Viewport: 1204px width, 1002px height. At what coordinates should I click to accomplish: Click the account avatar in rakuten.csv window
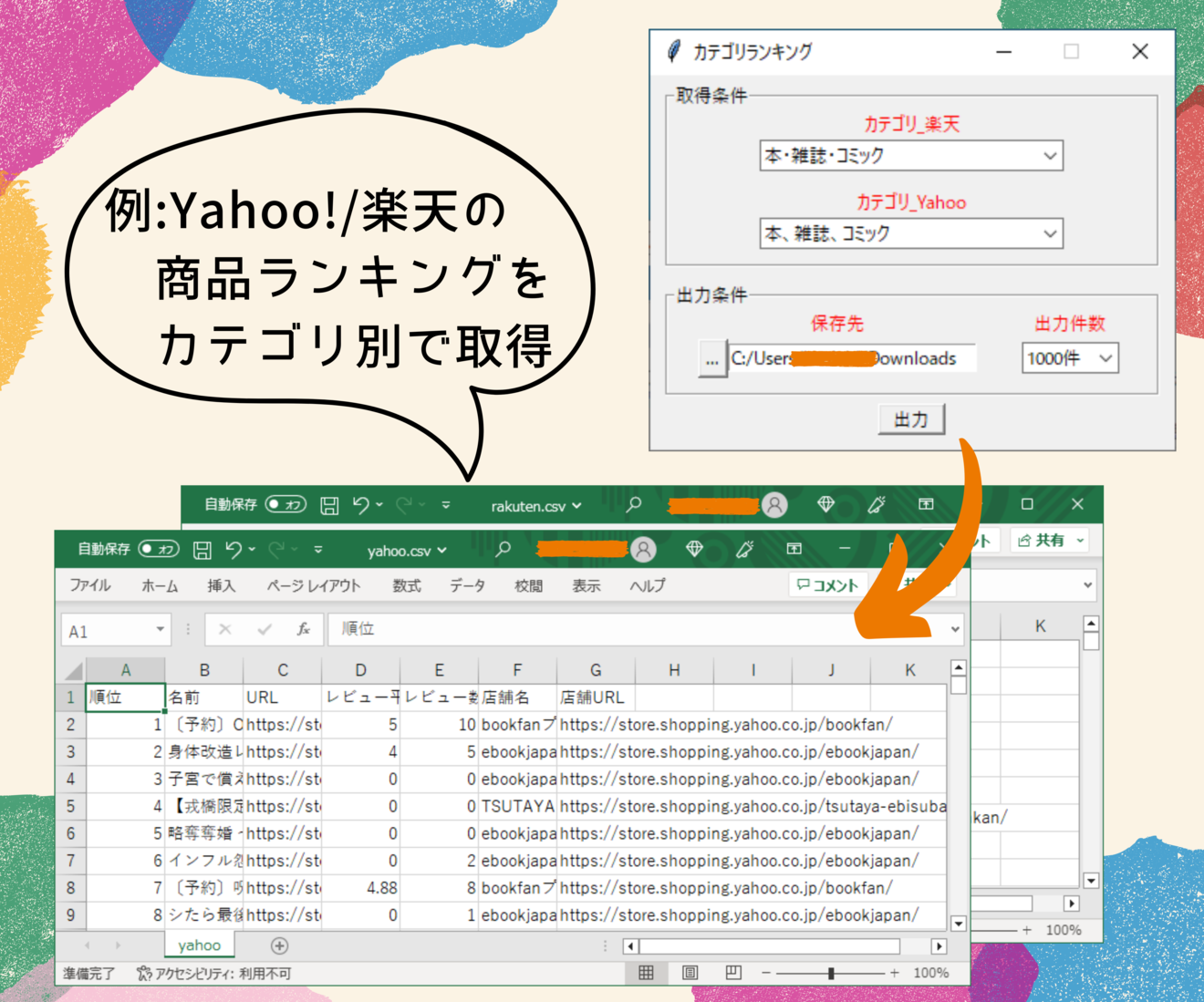coord(774,504)
